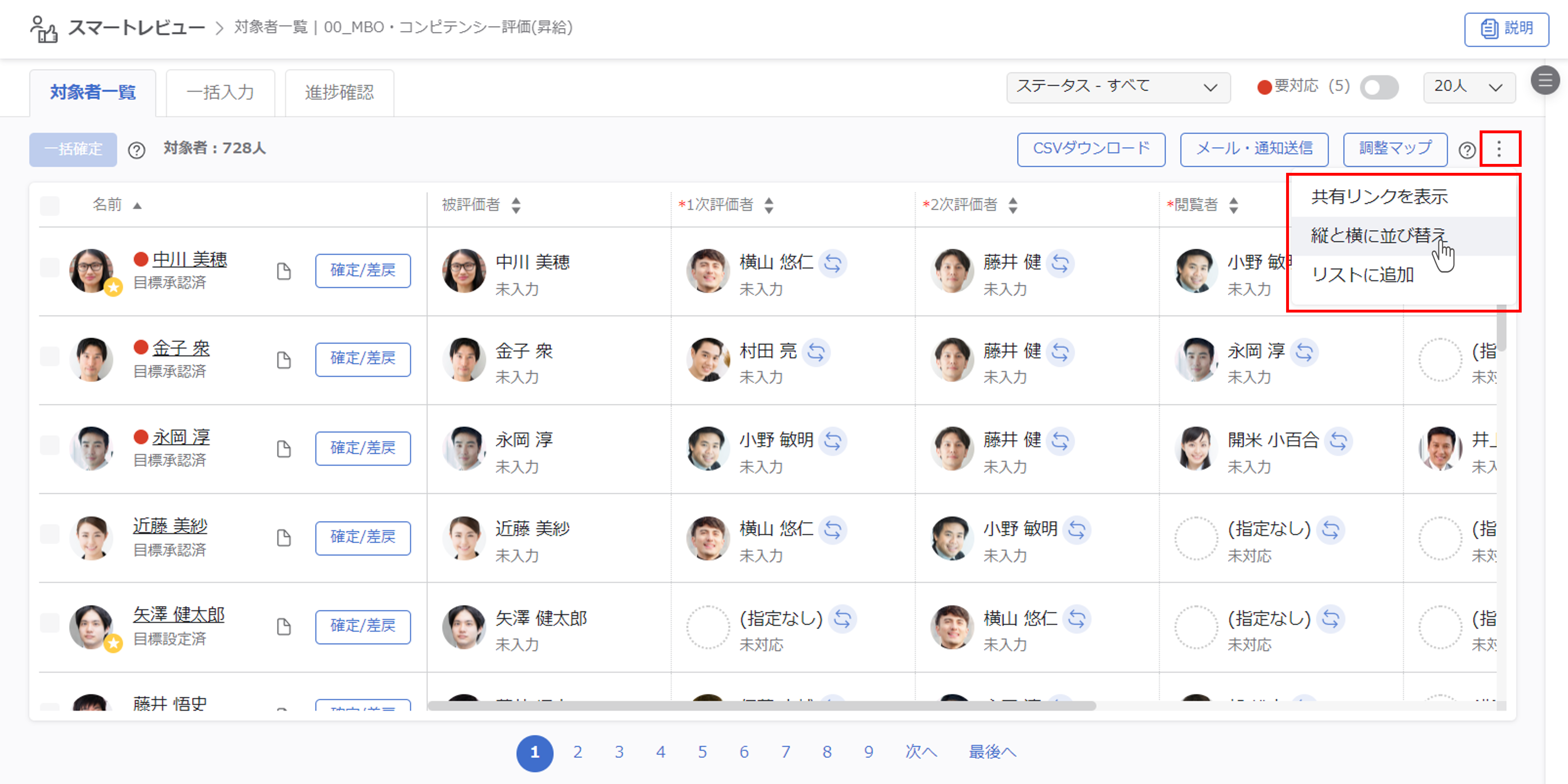Click the CSVダウンロード button

pyautogui.click(x=1091, y=149)
